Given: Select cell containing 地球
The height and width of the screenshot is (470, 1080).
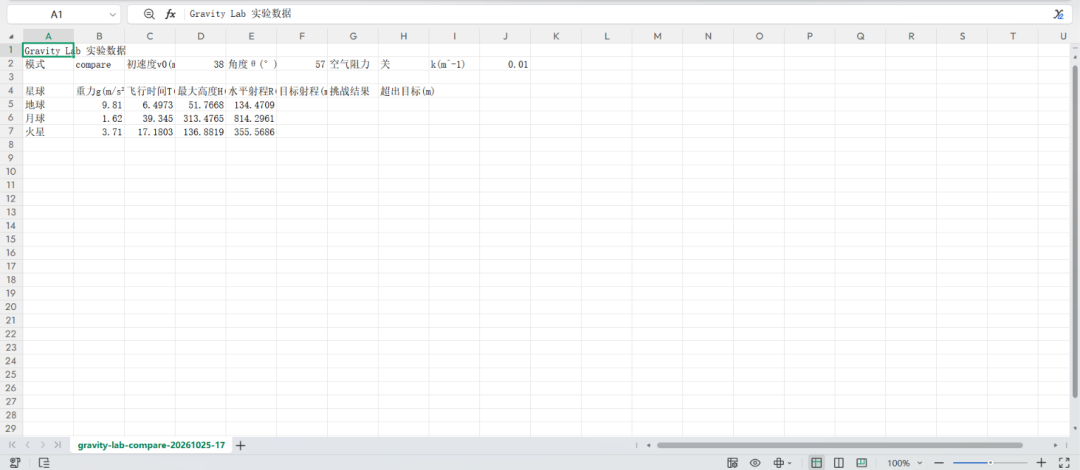Looking at the screenshot, I should (x=48, y=105).
